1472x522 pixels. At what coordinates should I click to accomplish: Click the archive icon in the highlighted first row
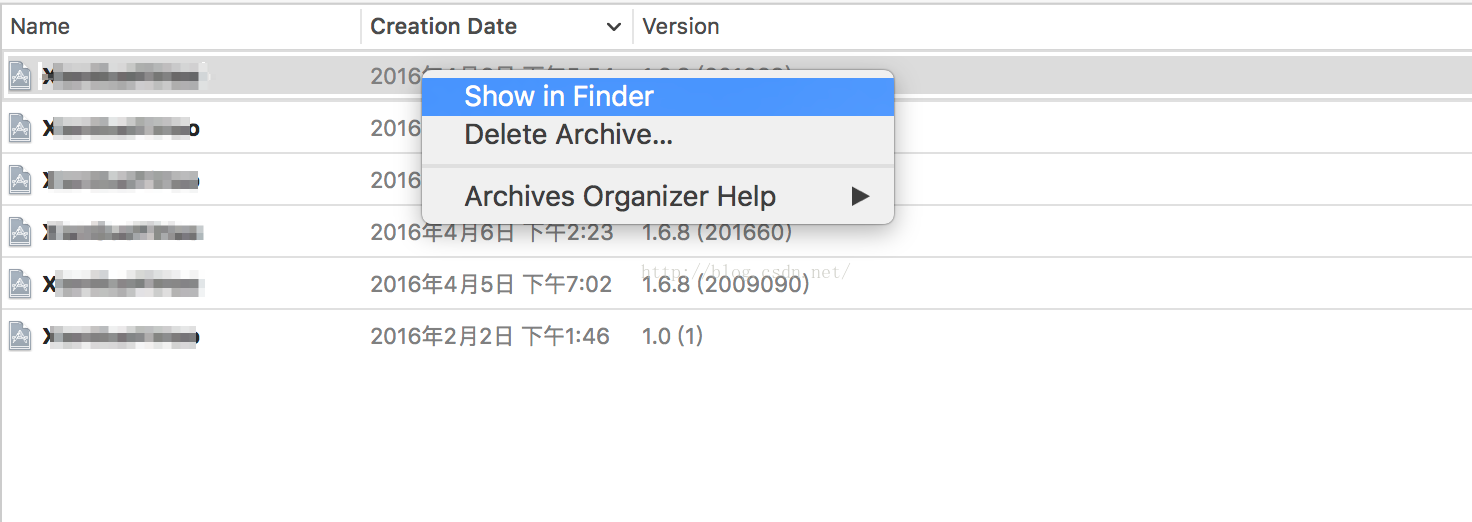coord(20,75)
